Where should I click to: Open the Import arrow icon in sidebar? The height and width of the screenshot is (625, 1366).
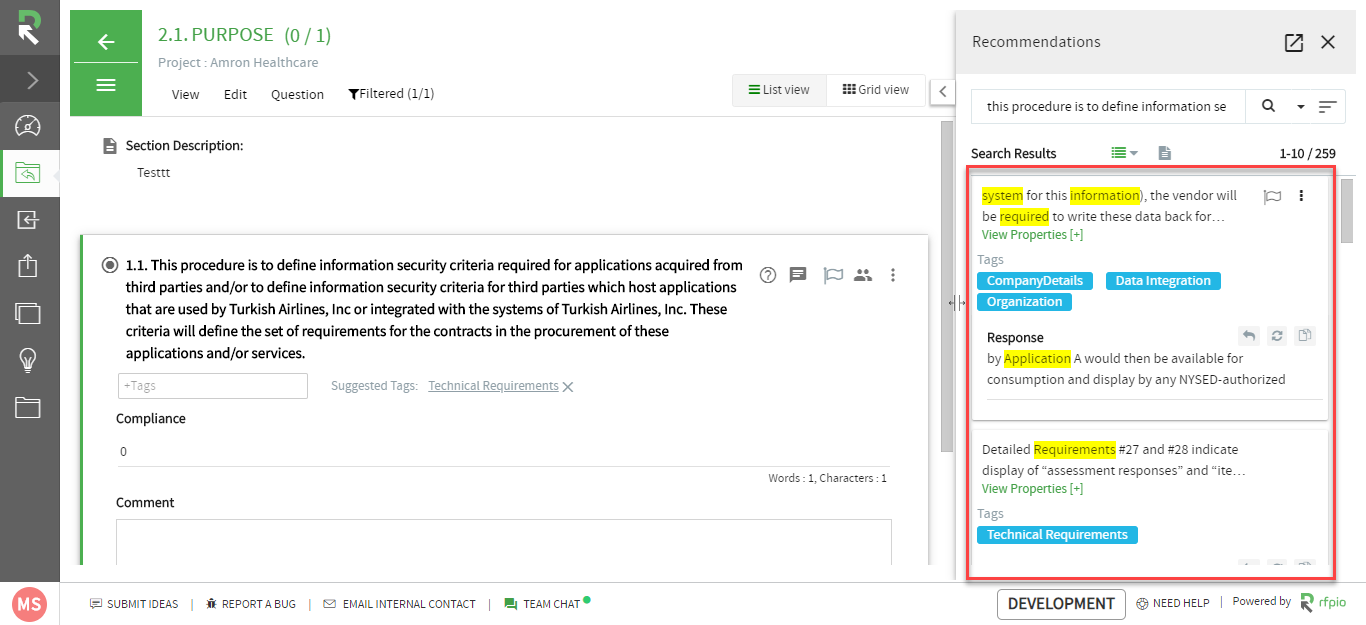pos(28,220)
